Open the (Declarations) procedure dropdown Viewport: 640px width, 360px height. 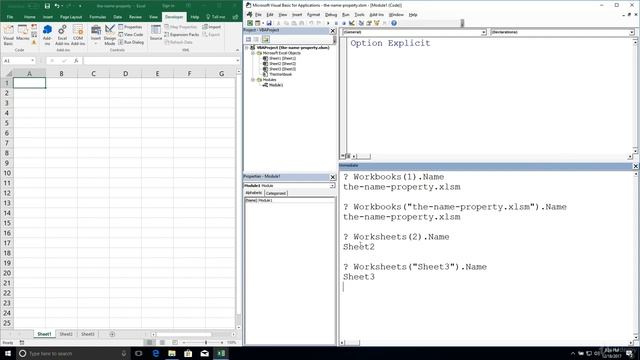(631, 32)
